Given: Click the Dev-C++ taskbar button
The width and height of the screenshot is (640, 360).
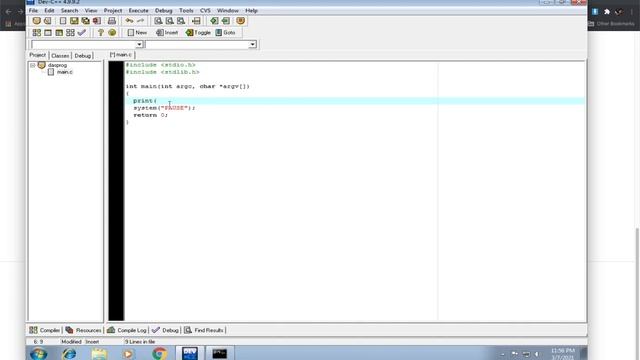Looking at the screenshot, I should coord(190,353).
